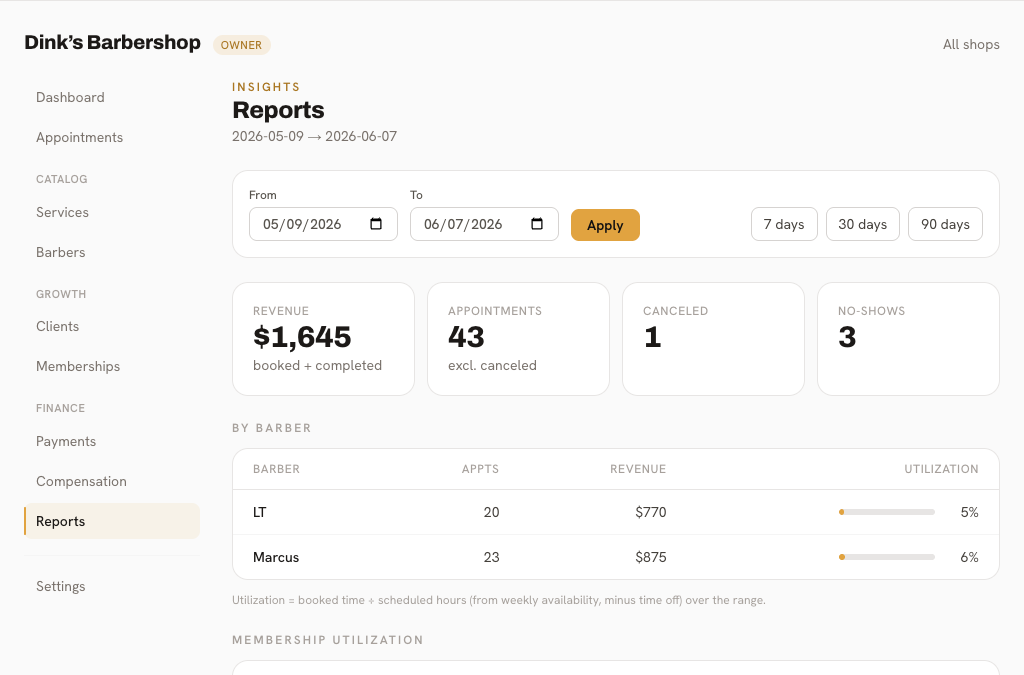Screen dimensions: 1024x675
Task: Open Payments under Finance
Action: pyautogui.click(x=65, y=441)
